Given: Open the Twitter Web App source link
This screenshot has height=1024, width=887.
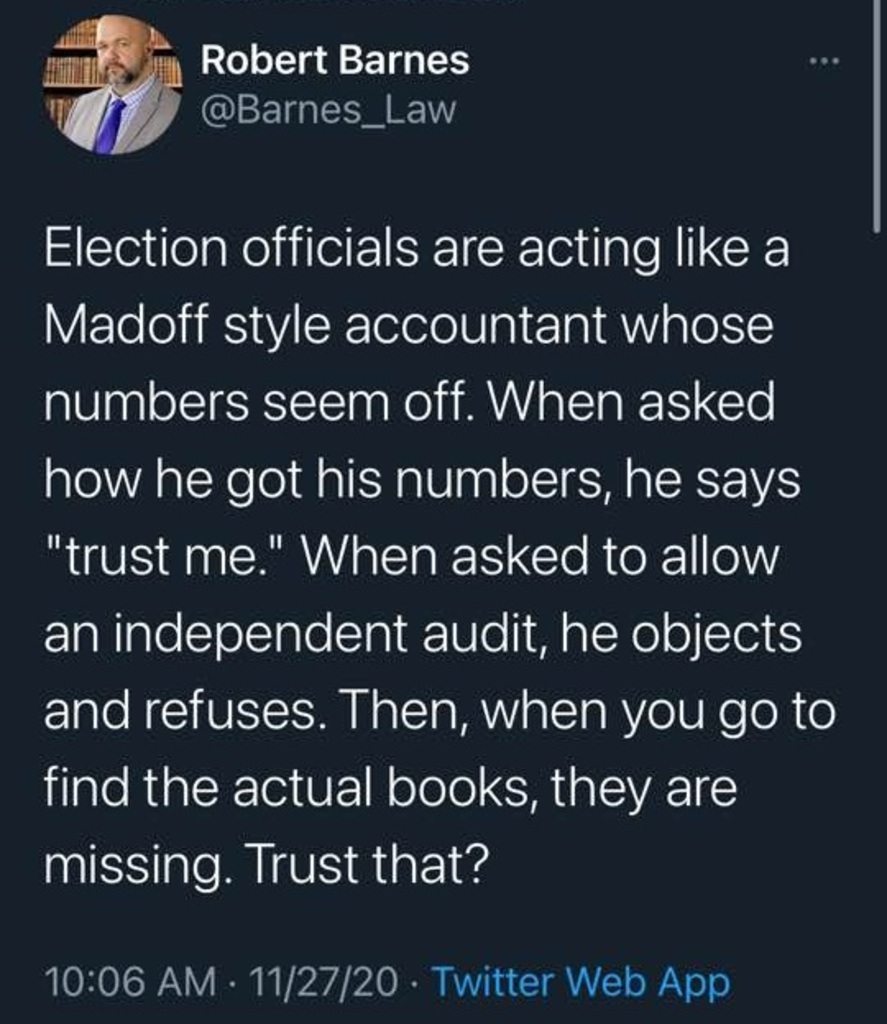Looking at the screenshot, I should pyautogui.click(x=583, y=982).
